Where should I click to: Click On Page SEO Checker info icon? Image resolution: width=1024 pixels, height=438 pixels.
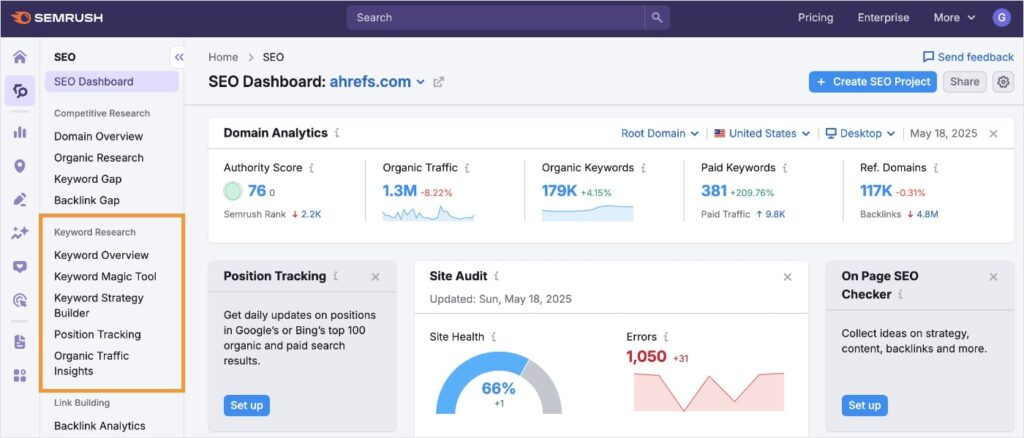click(x=901, y=294)
